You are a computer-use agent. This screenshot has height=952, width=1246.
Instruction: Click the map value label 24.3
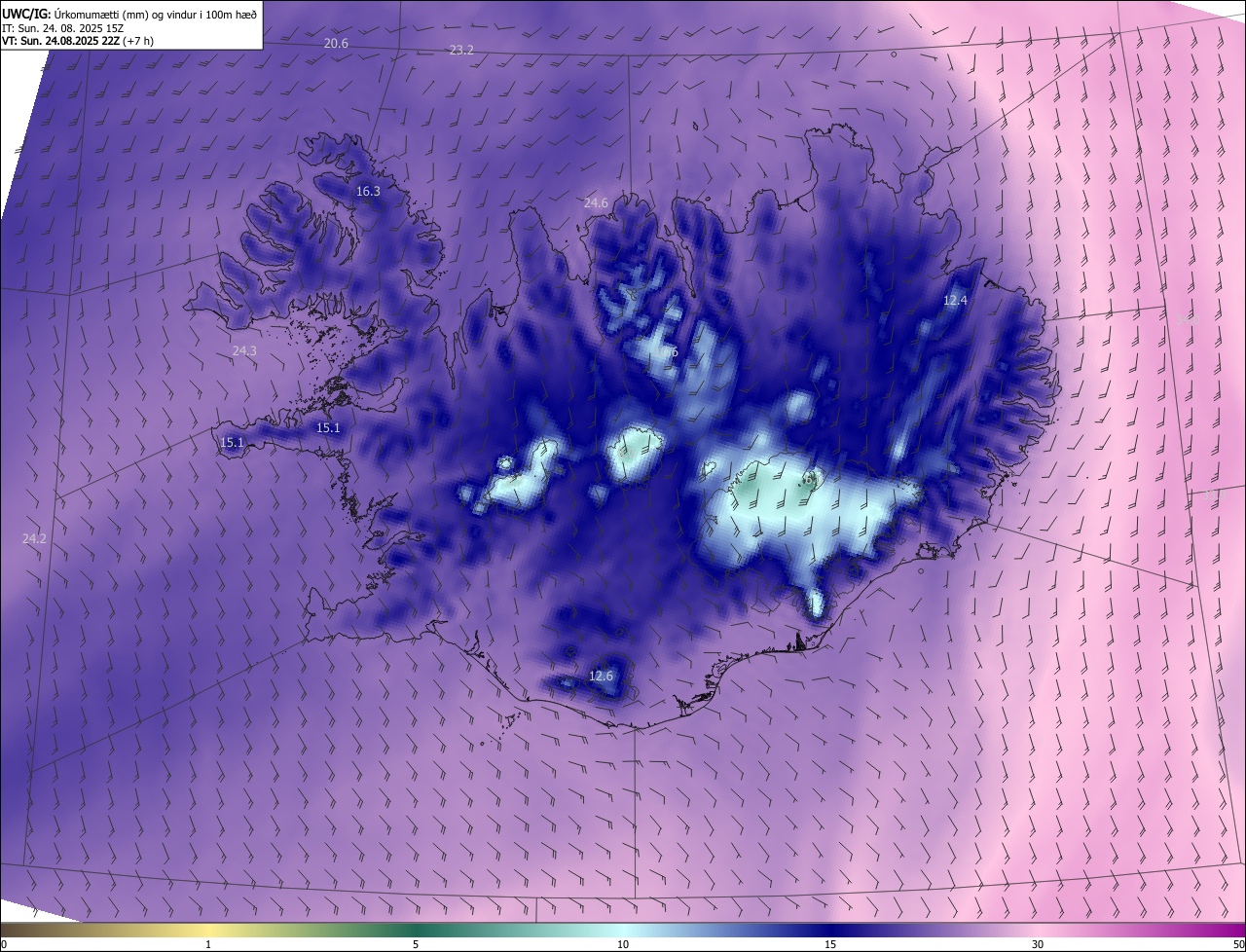pos(244,351)
